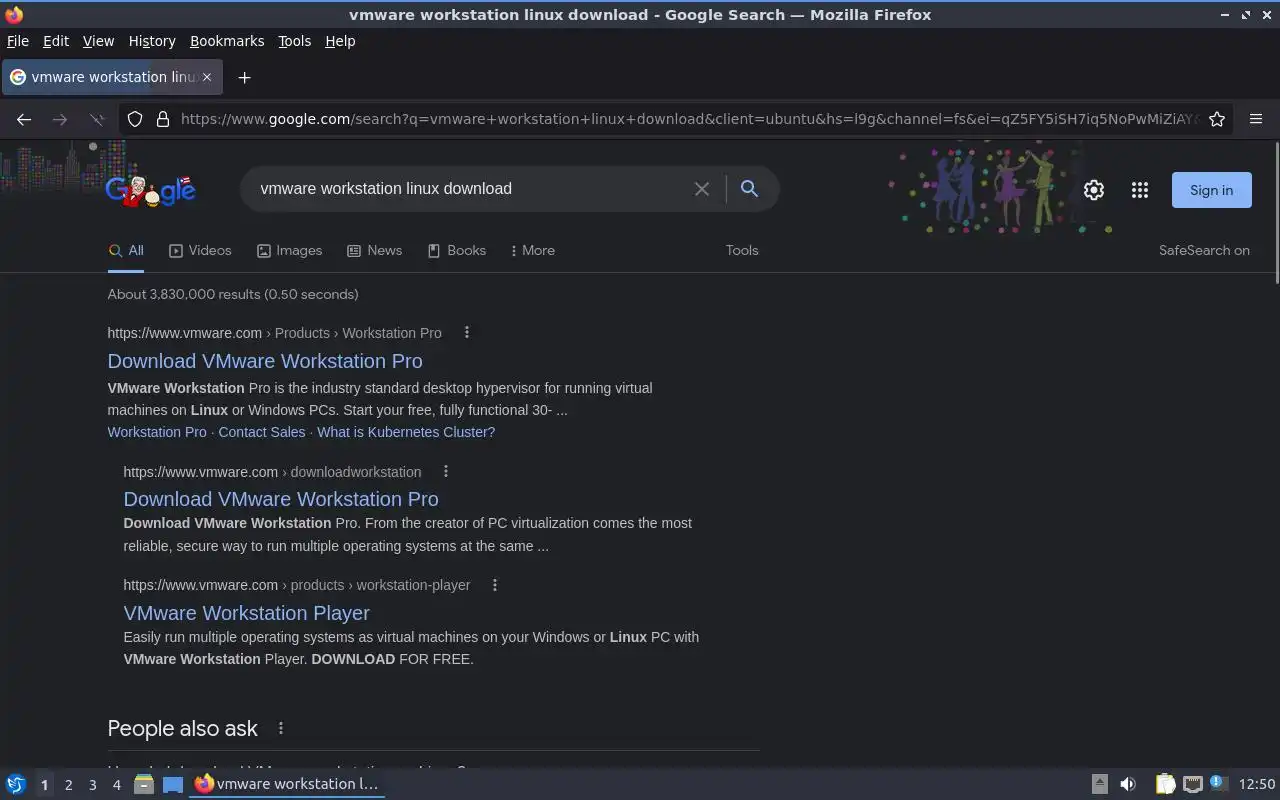Expand the search Tools options
Screen dimensions: 1280x800
pos(742,250)
